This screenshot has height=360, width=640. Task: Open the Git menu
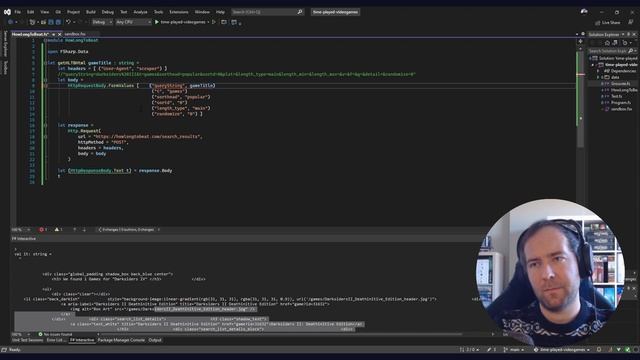click(x=58, y=12)
